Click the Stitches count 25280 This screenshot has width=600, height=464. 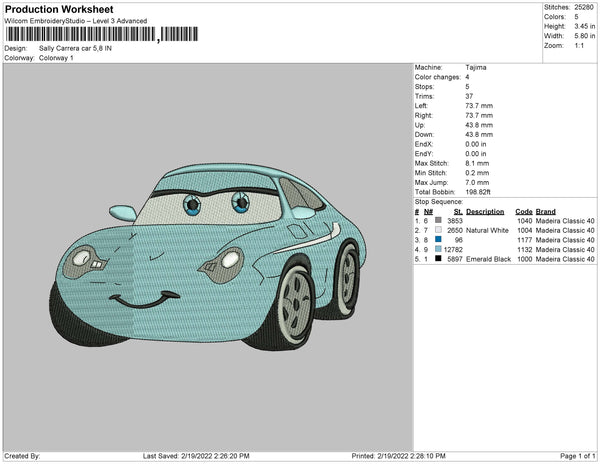(x=583, y=8)
